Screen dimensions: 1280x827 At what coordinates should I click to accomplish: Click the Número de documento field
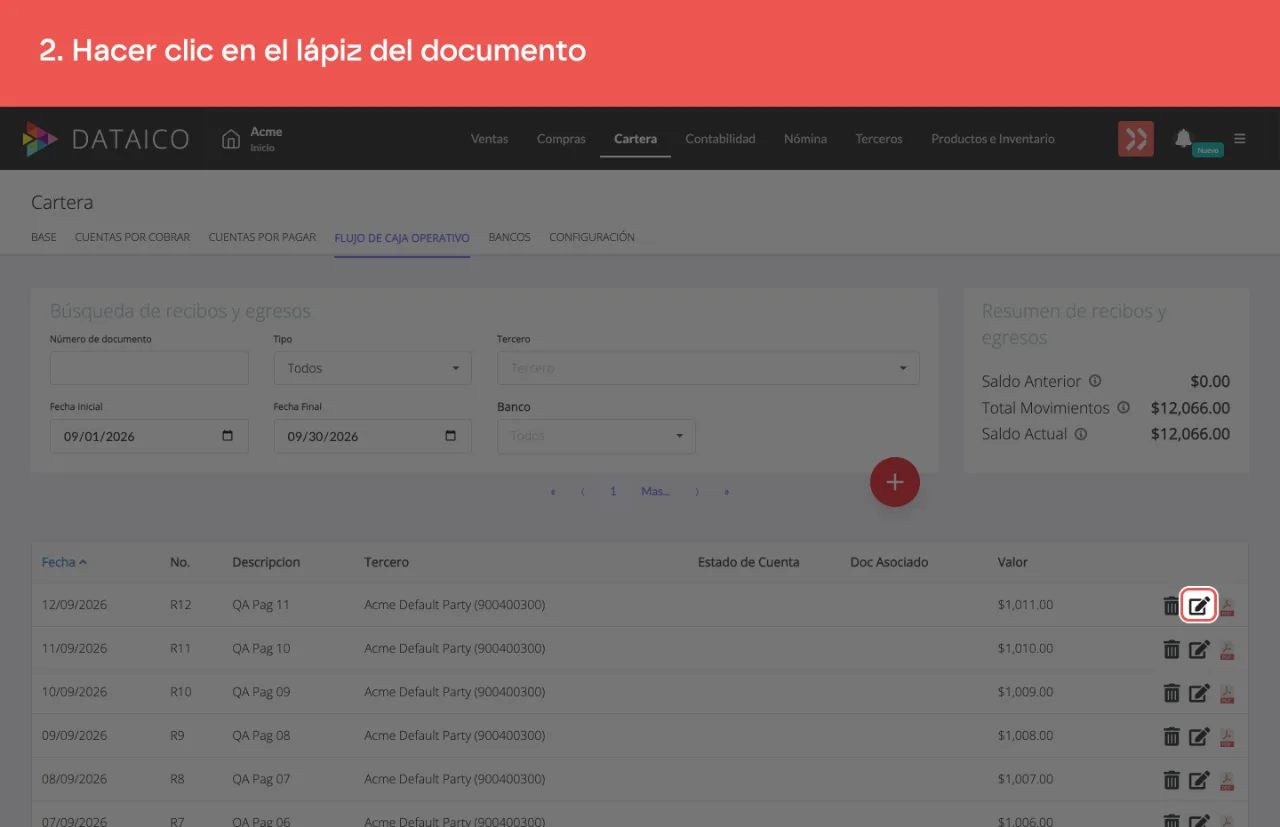tap(149, 368)
